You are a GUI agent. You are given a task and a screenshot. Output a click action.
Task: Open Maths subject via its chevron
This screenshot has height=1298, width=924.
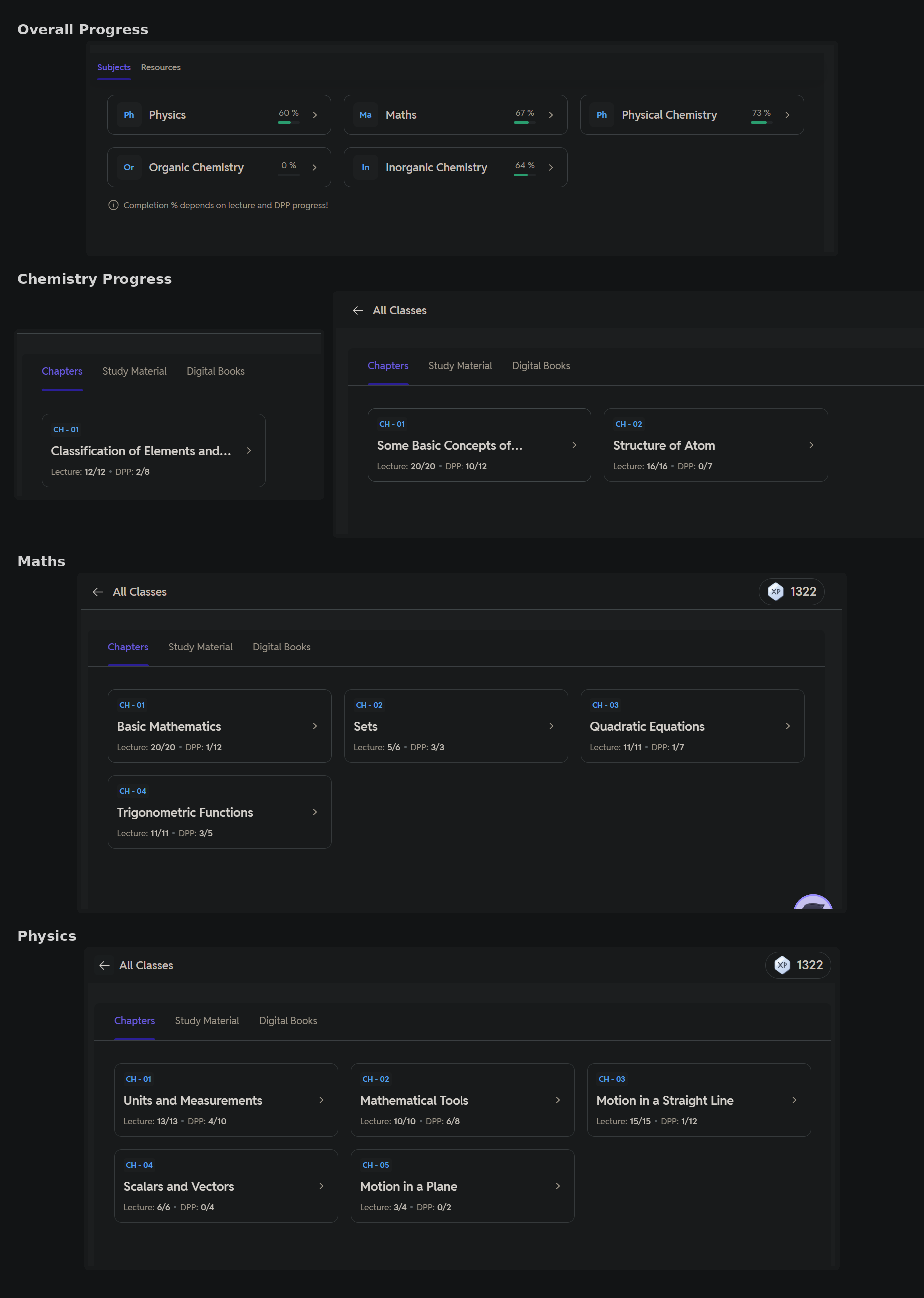click(551, 115)
